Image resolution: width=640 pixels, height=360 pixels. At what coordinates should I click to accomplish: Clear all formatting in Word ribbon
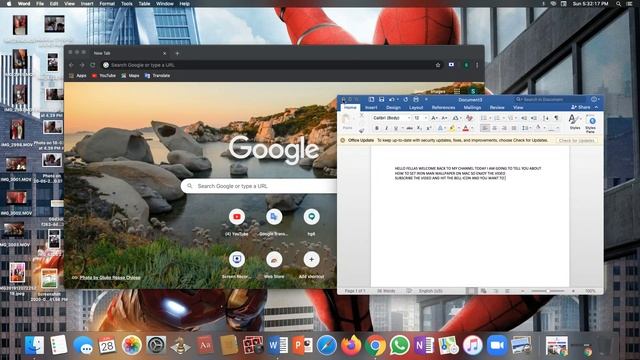click(x=469, y=118)
